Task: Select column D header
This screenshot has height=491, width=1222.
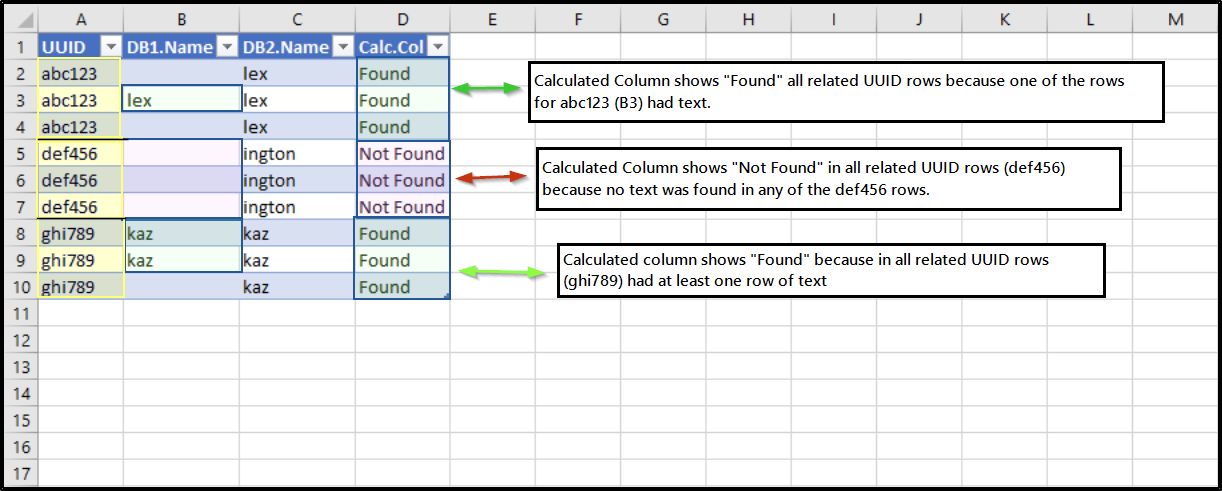Action: point(403,20)
